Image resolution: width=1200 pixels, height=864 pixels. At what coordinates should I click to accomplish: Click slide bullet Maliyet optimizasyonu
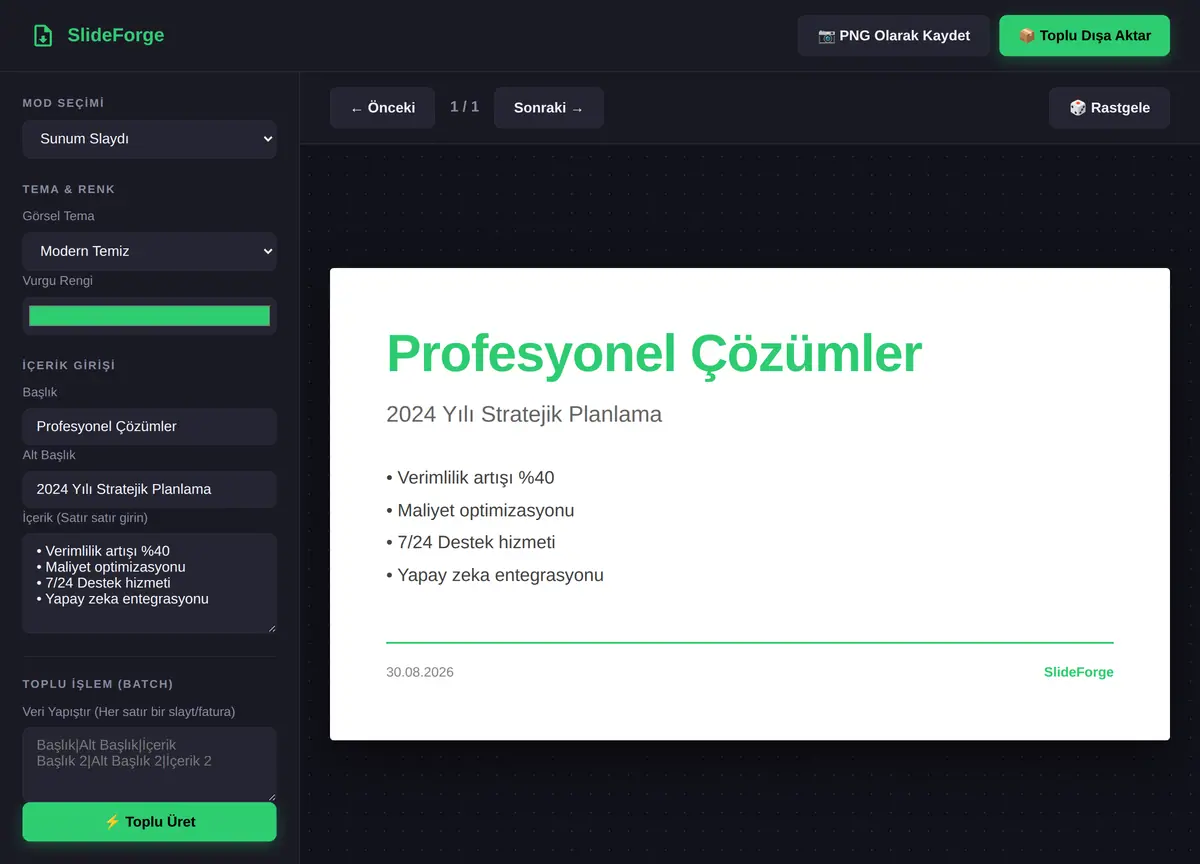(480, 510)
